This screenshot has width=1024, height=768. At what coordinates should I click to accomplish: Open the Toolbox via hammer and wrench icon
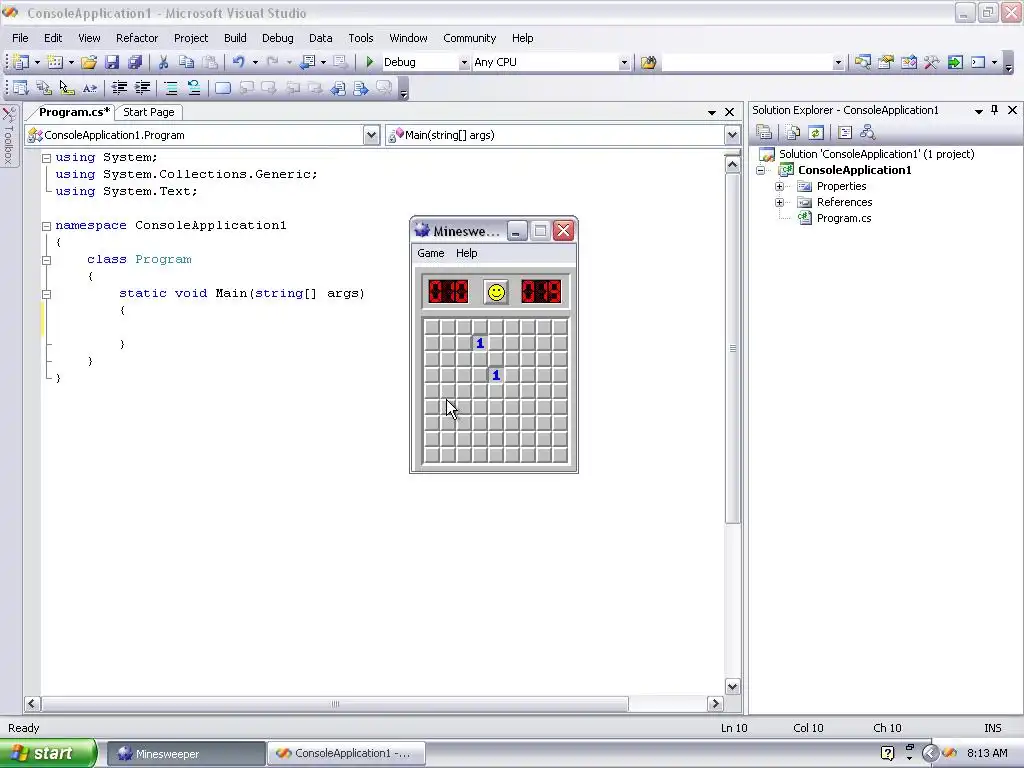931,62
